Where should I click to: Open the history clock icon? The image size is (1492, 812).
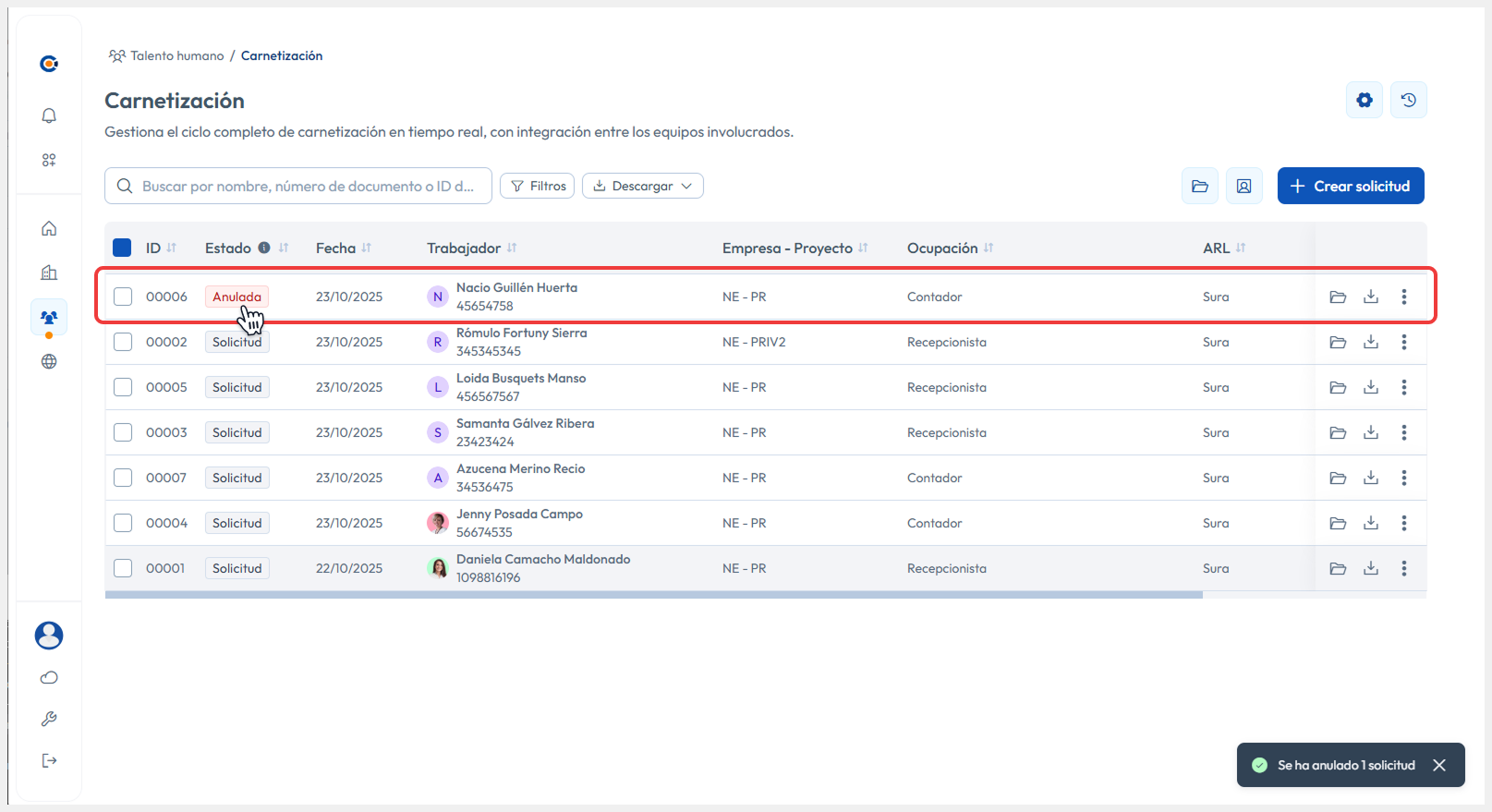[x=1408, y=100]
